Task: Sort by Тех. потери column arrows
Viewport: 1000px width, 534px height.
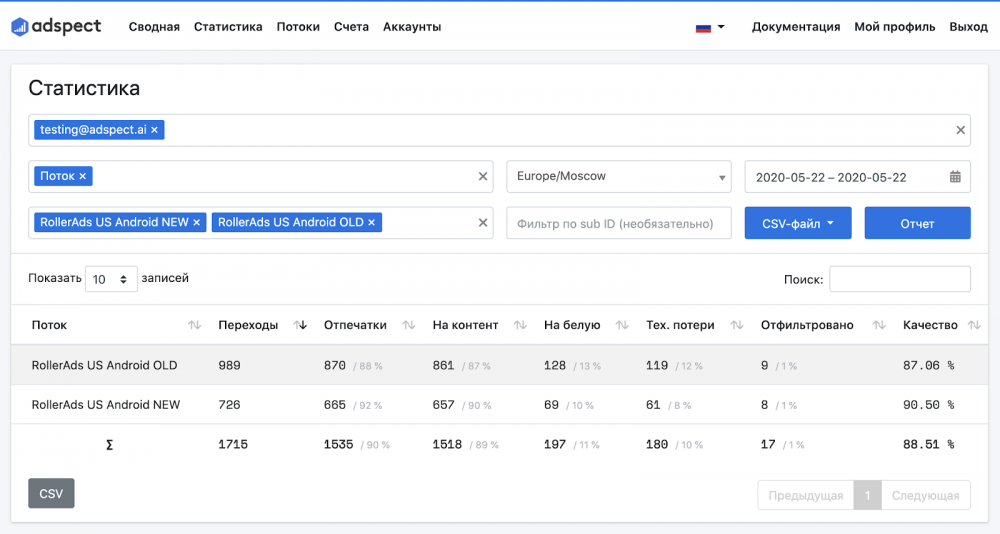Action: coord(737,325)
